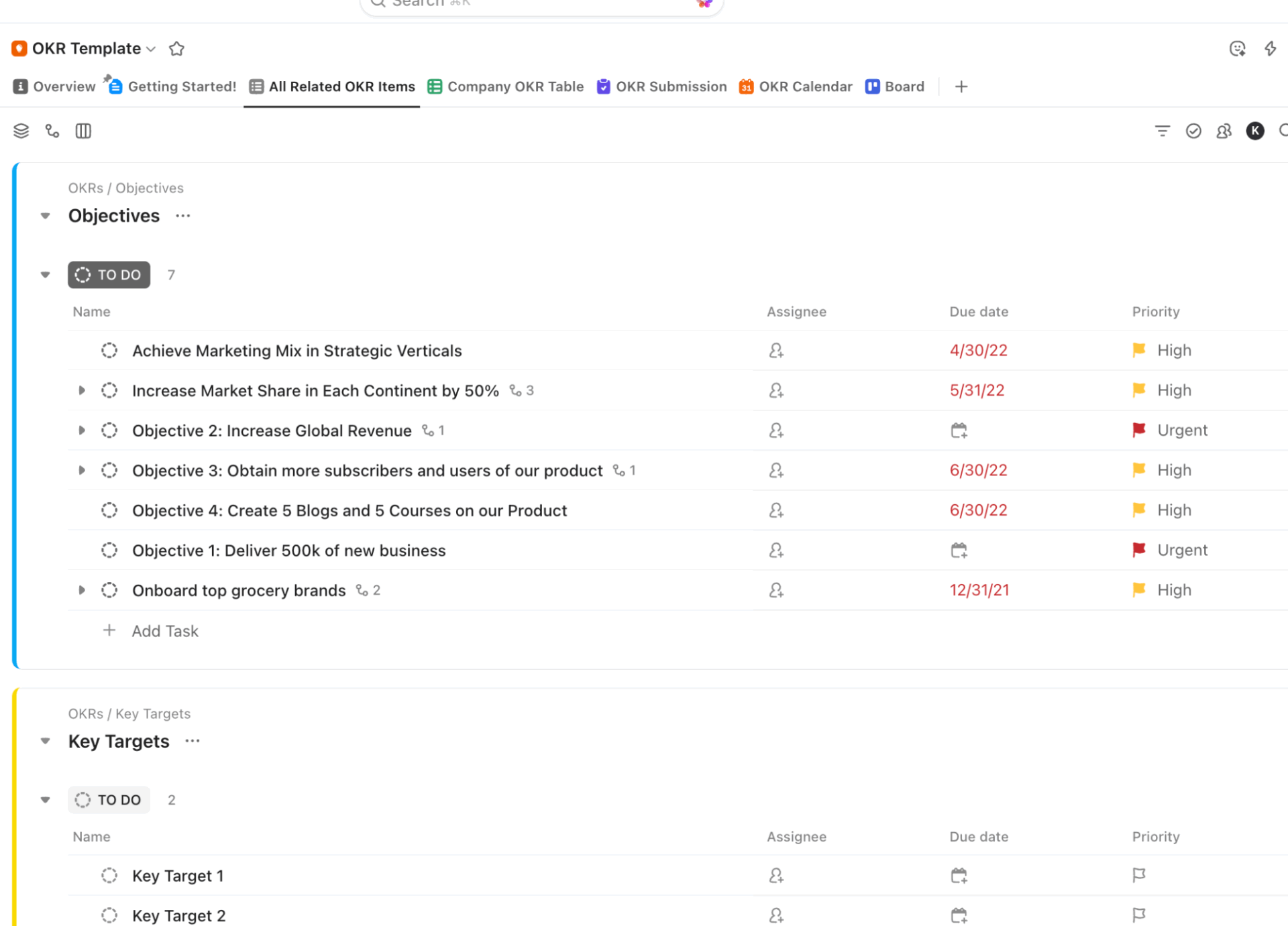Open the filter icon in the toolbar
1288x926 pixels.
1162,131
